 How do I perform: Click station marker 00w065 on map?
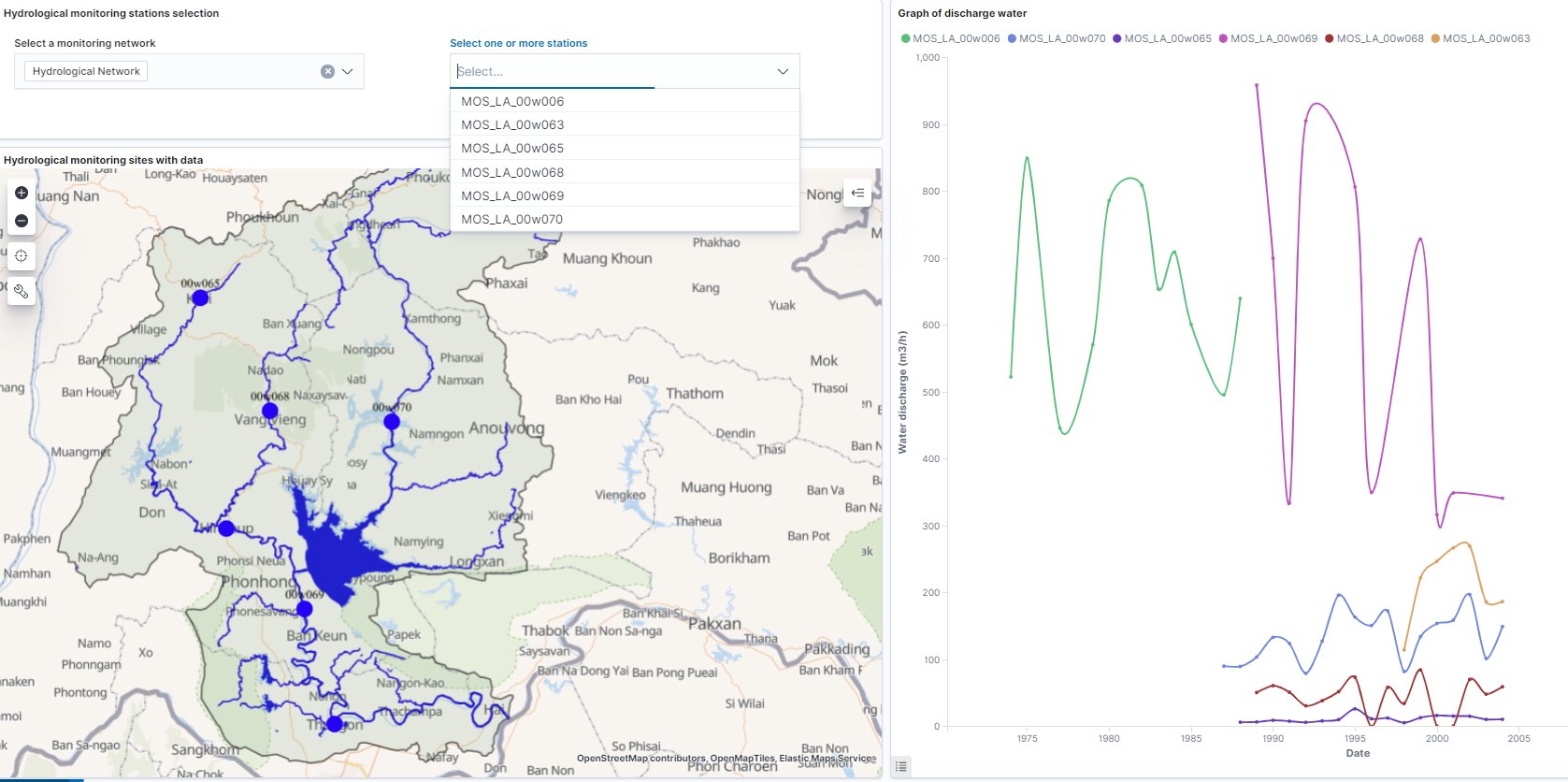click(x=200, y=297)
